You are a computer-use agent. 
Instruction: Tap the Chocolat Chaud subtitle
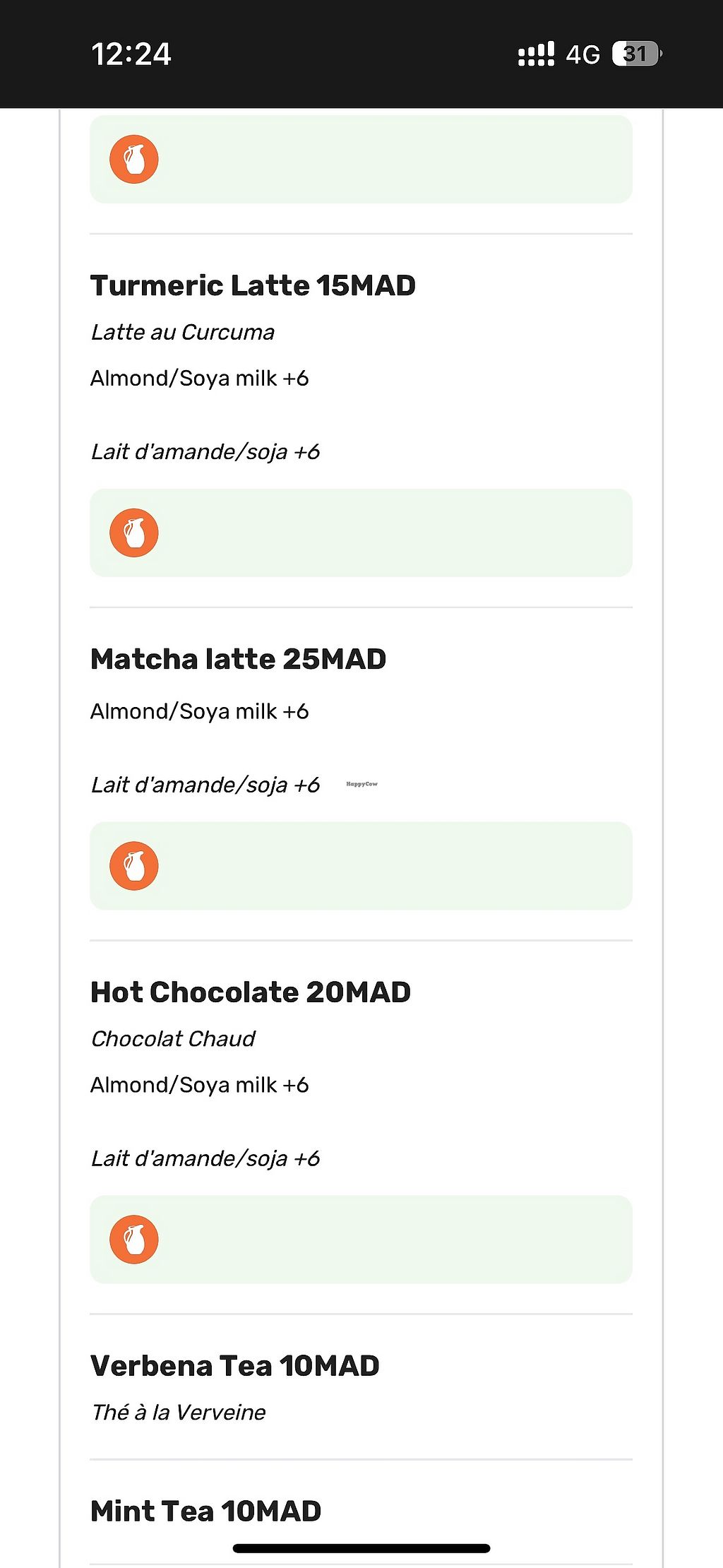[x=173, y=1039]
